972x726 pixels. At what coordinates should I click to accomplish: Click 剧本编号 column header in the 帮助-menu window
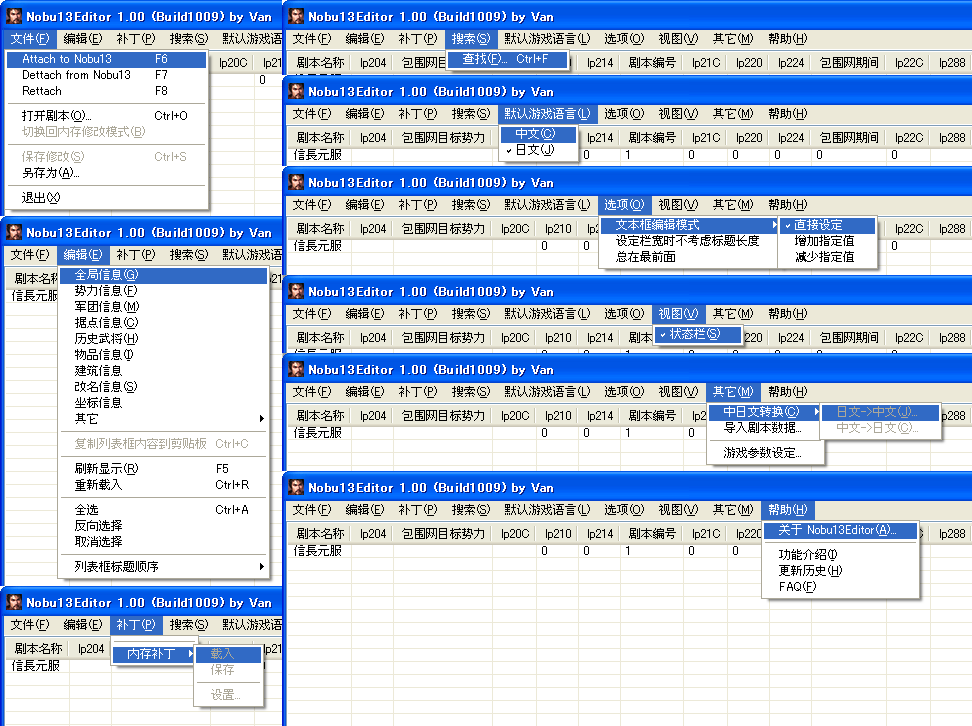click(652, 534)
